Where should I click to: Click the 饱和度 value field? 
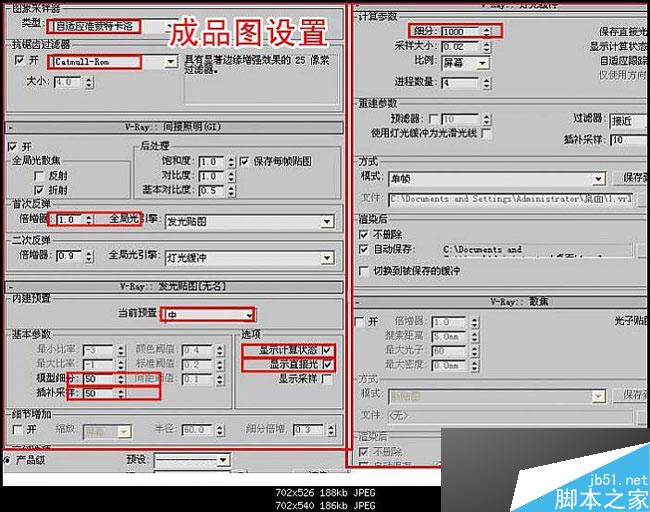[x=211, y=162]
